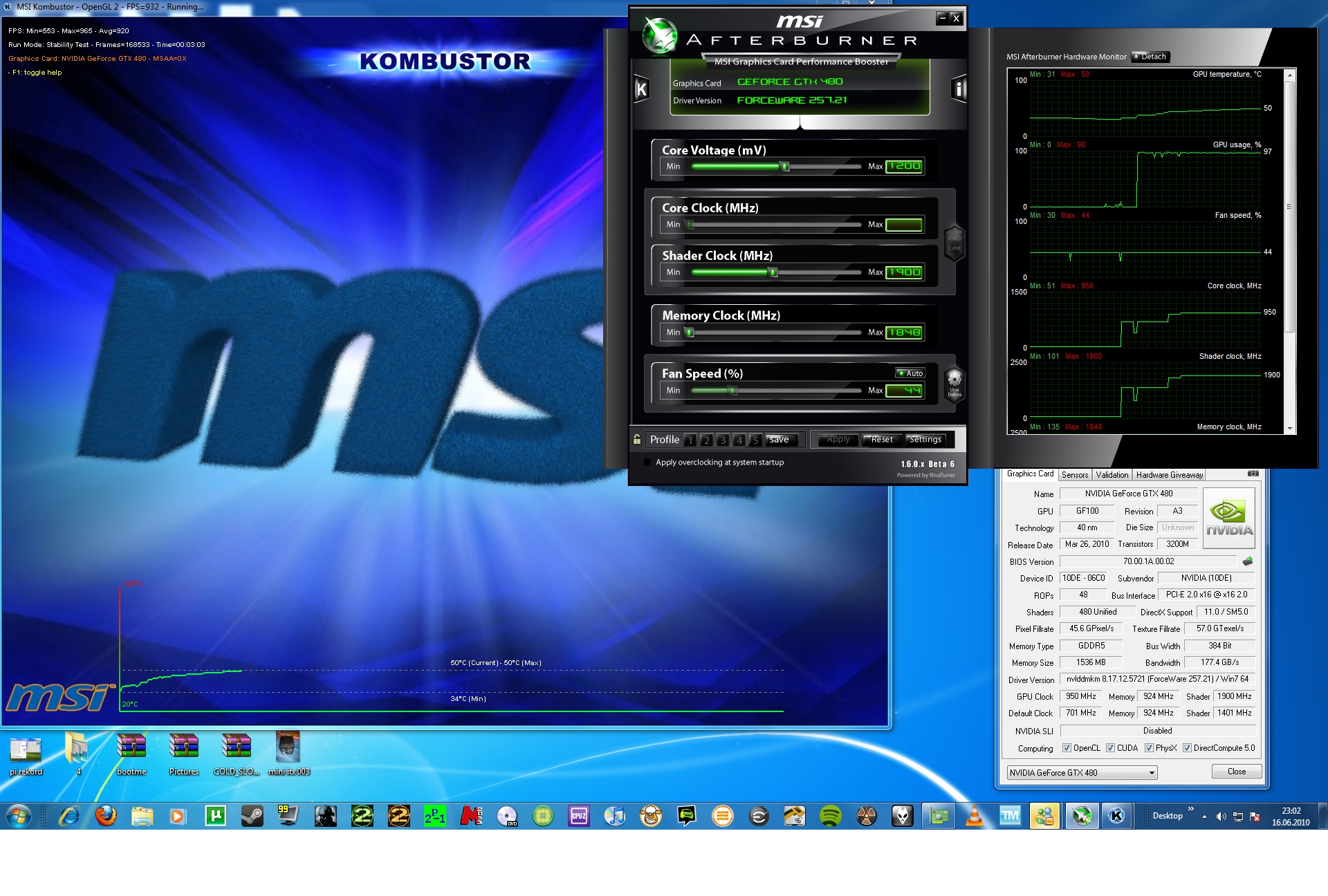
Task: Open Afterburner Settings
Action: (x=925, y=440)
